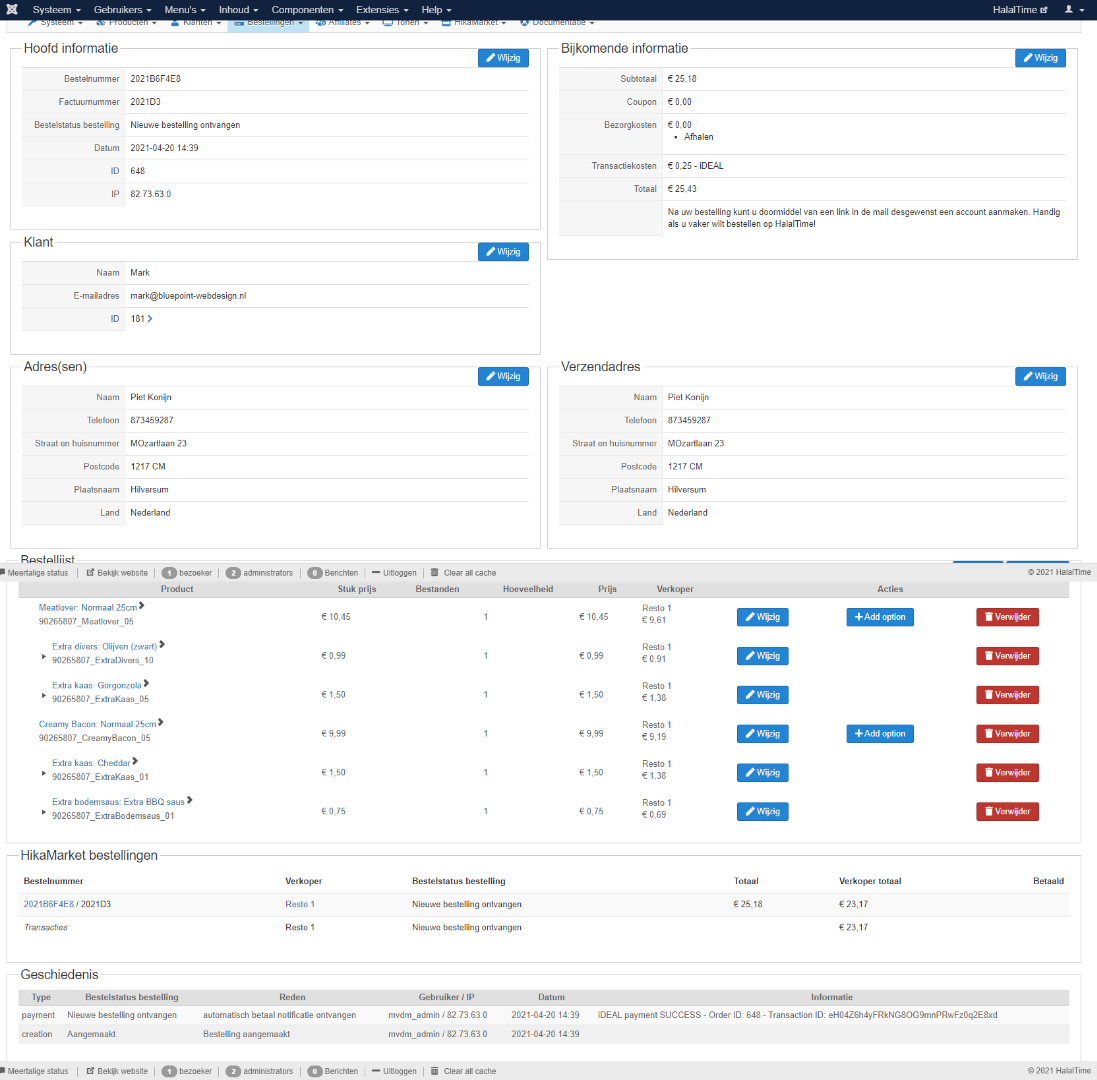Click arrow icon next to Creamy Bacon product
This screenshot has height=1080, width=1097.
coord(160,723)
